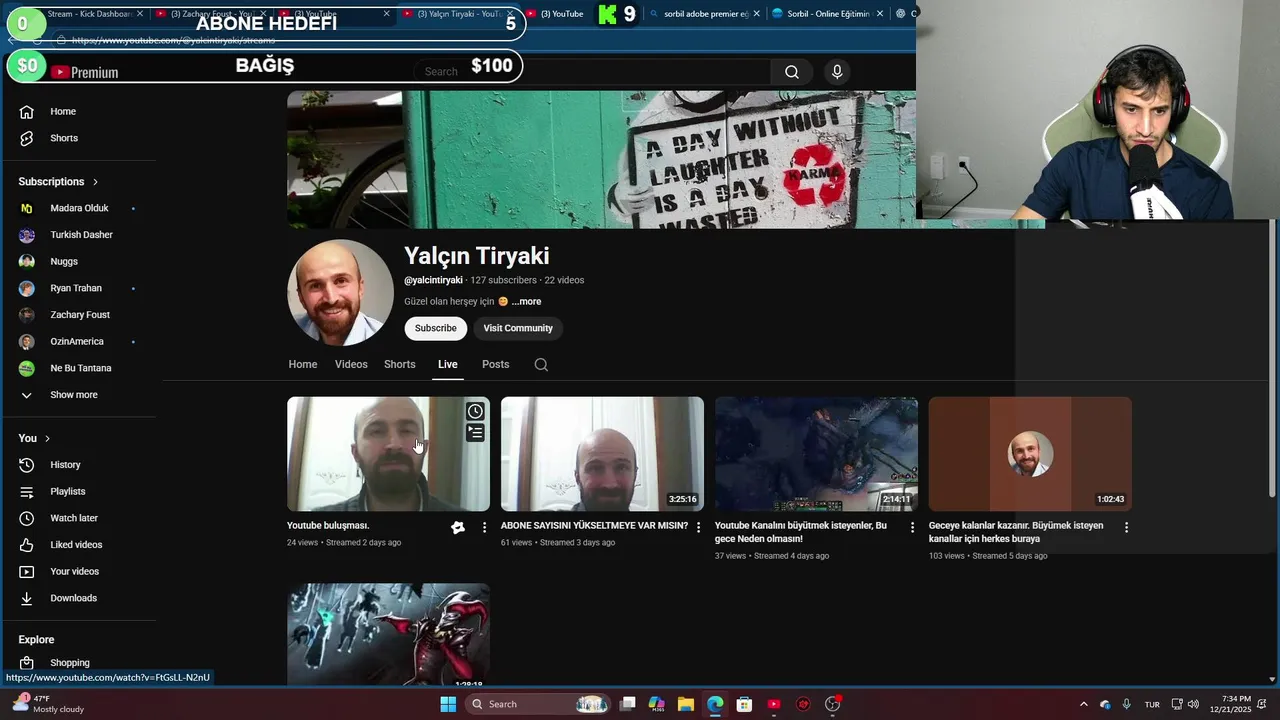Open Your videos in sidebar
Screen dimensions: 1280x720
tap(75, 571)
